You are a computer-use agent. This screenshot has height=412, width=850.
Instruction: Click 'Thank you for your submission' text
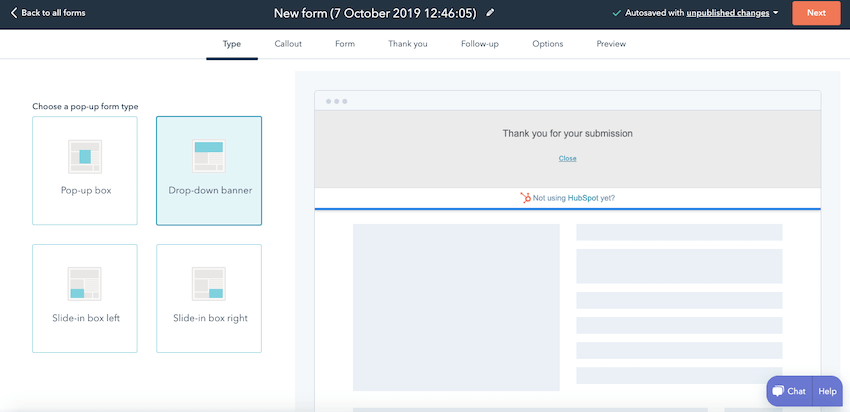point(568,133)
